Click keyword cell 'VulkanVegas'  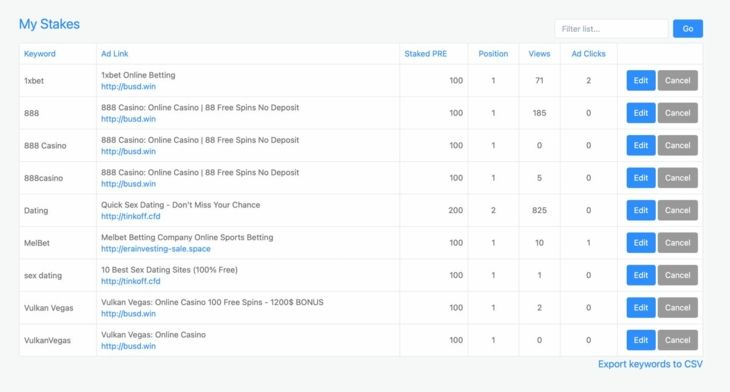pyautogui.click(x=47, y=340)
